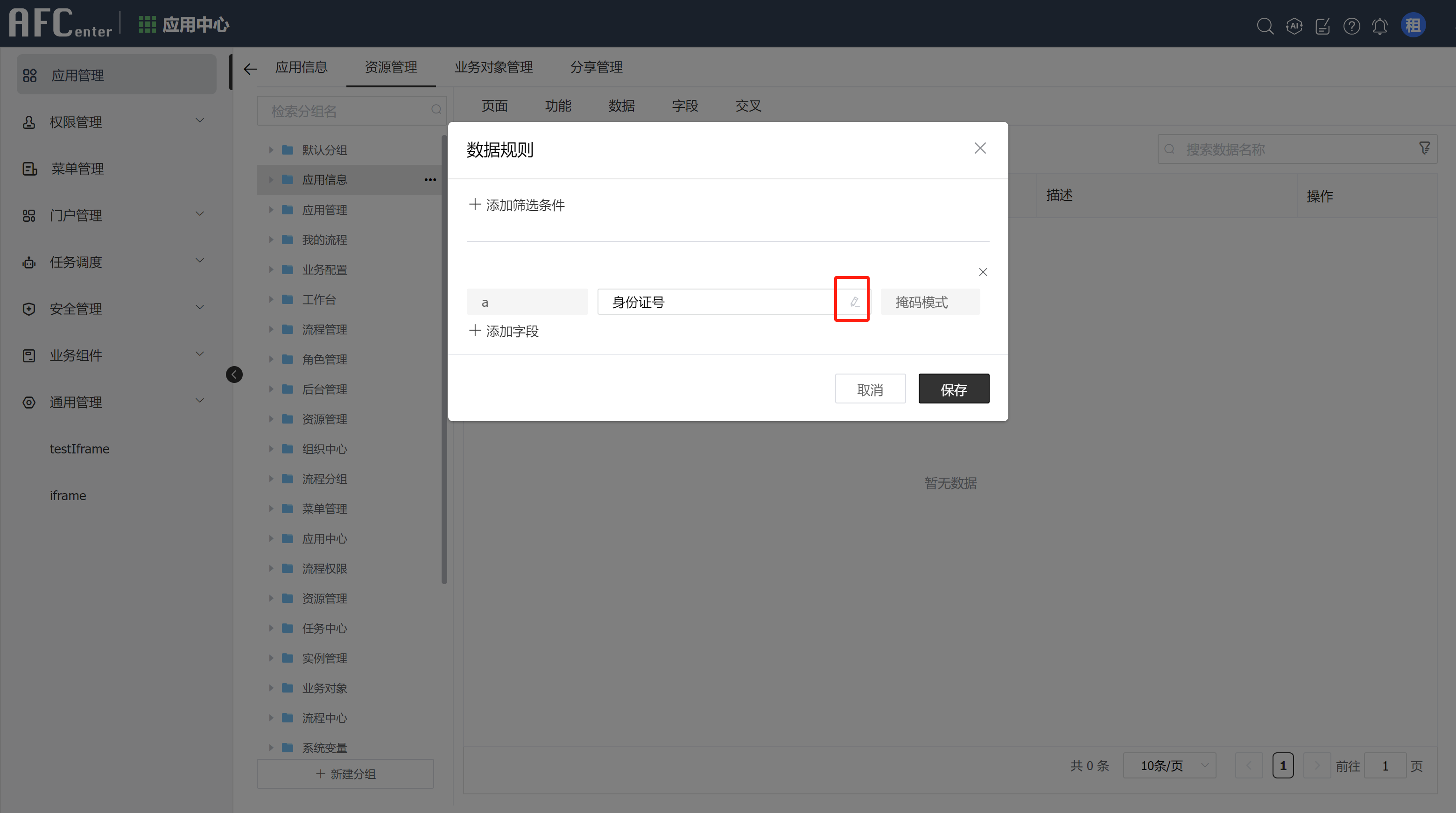
Task: Click the help question-mark icon
Action: click(1351, 26)
